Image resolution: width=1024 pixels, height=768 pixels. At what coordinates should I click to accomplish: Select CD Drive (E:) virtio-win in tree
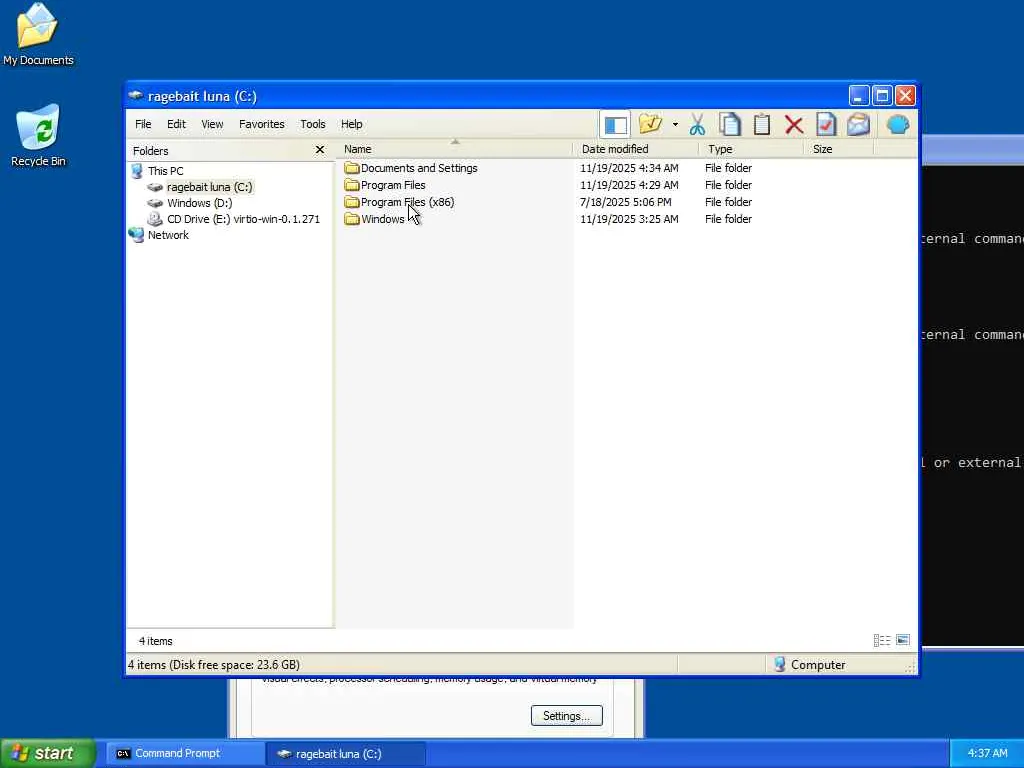tap(243, 219)
